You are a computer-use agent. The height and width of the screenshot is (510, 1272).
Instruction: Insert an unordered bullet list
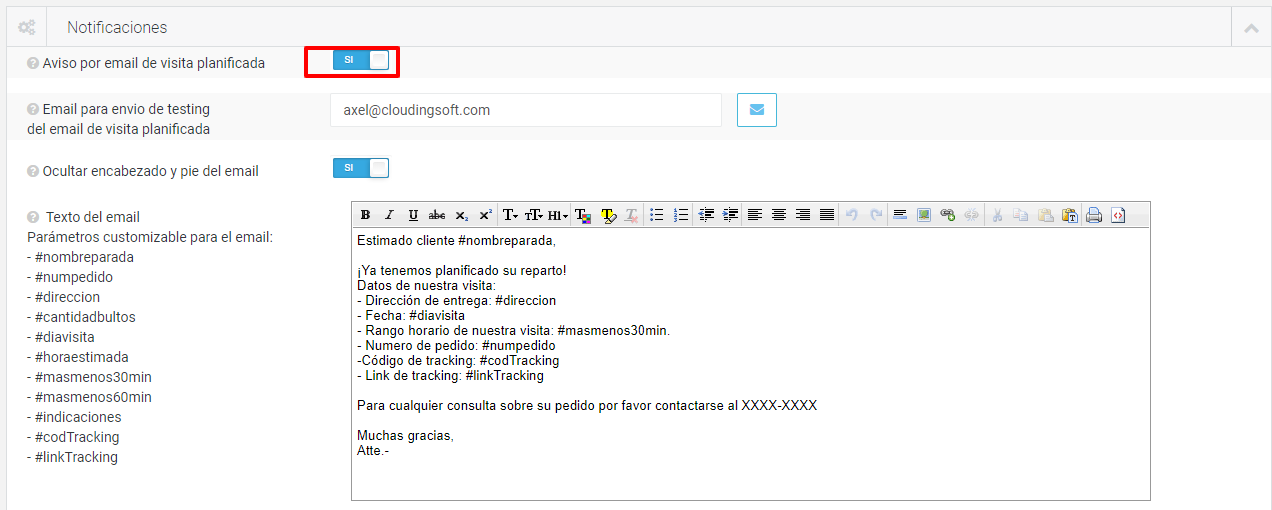point(657,215)
